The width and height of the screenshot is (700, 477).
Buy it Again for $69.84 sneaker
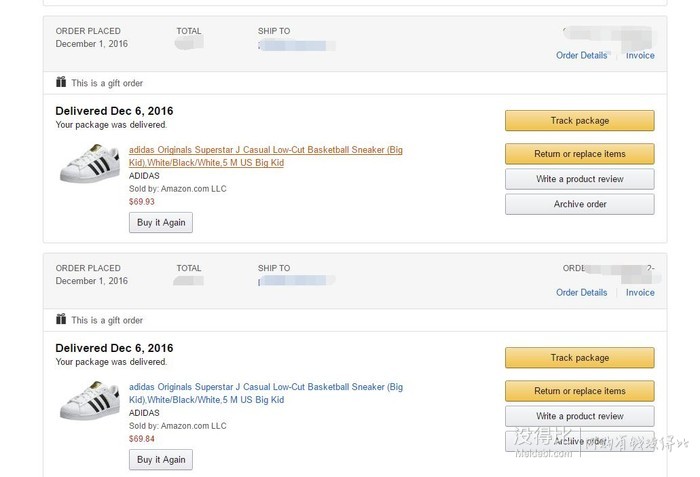click(161, 460)
